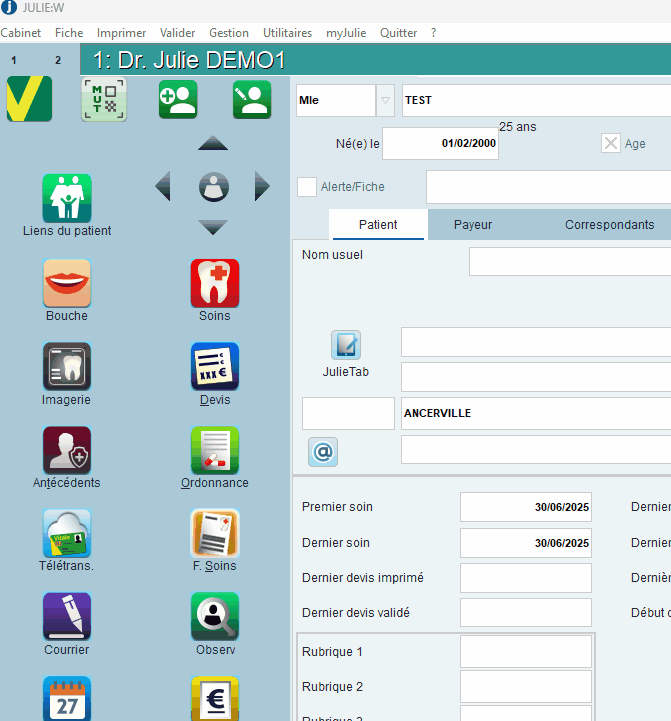Click the @ email icon

pos(323,452)
